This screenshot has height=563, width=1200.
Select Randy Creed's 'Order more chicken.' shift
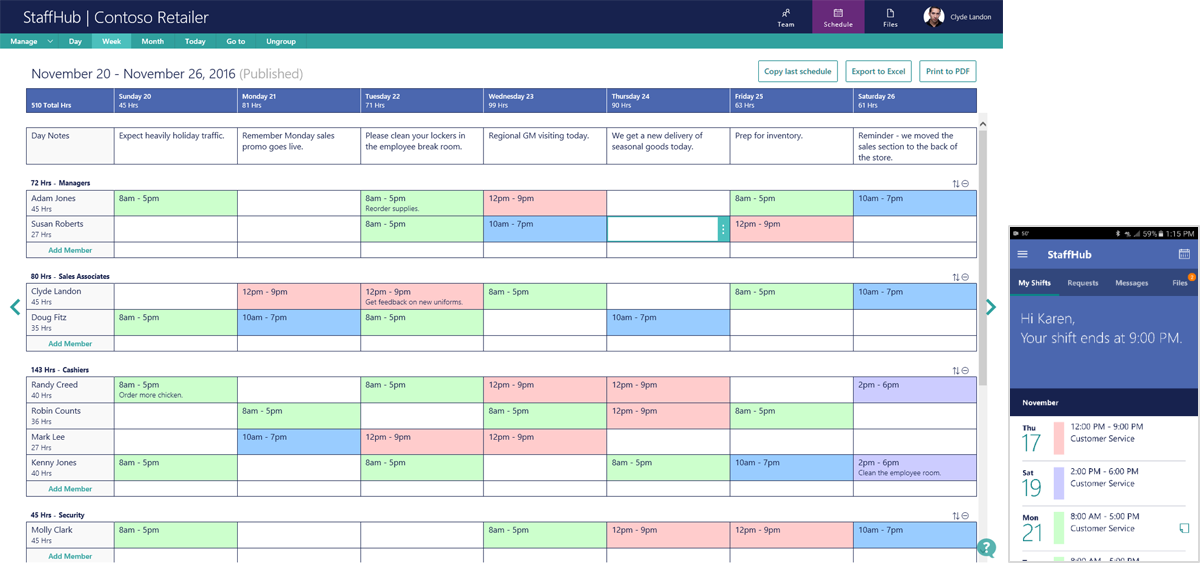click(x=176, y=389)
